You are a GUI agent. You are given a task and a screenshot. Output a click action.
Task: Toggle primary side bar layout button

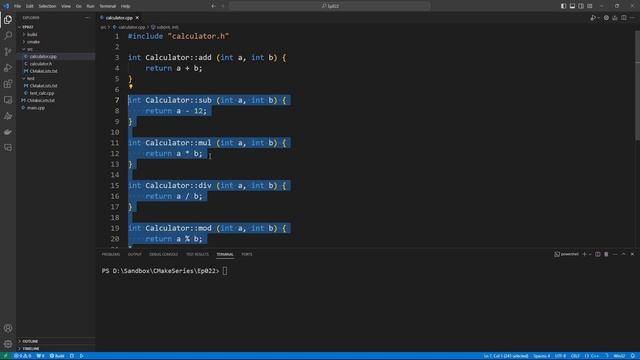tap(563, 6)
